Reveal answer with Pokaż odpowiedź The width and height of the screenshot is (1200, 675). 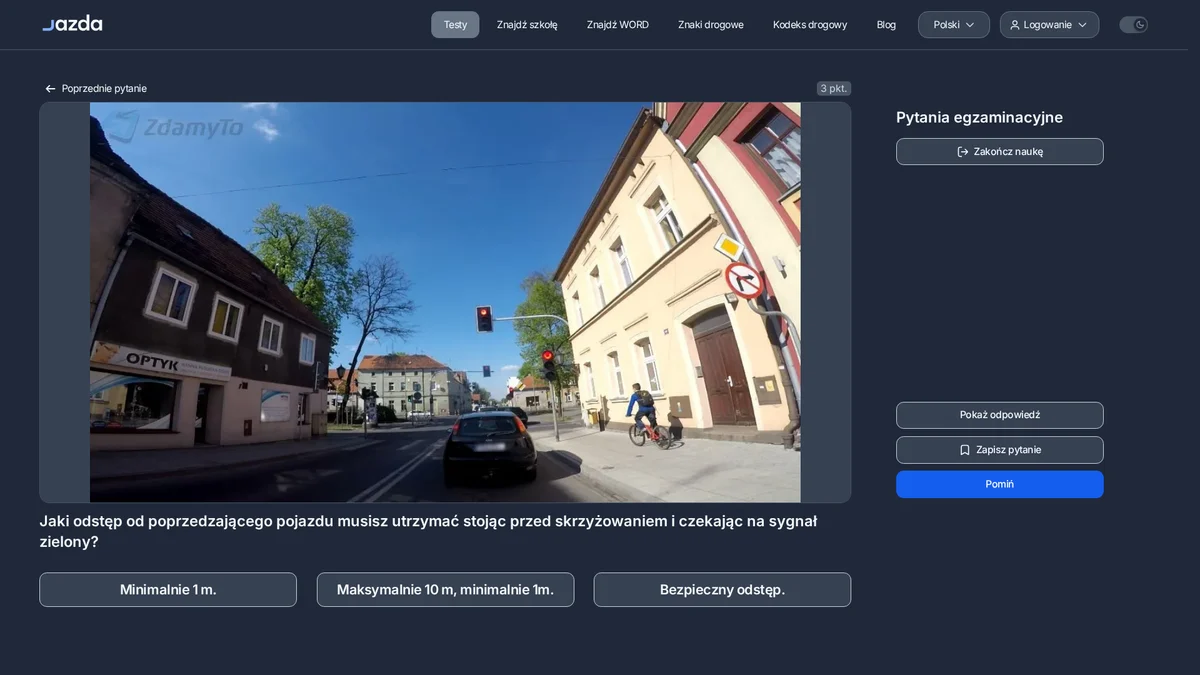(1000, 415)
